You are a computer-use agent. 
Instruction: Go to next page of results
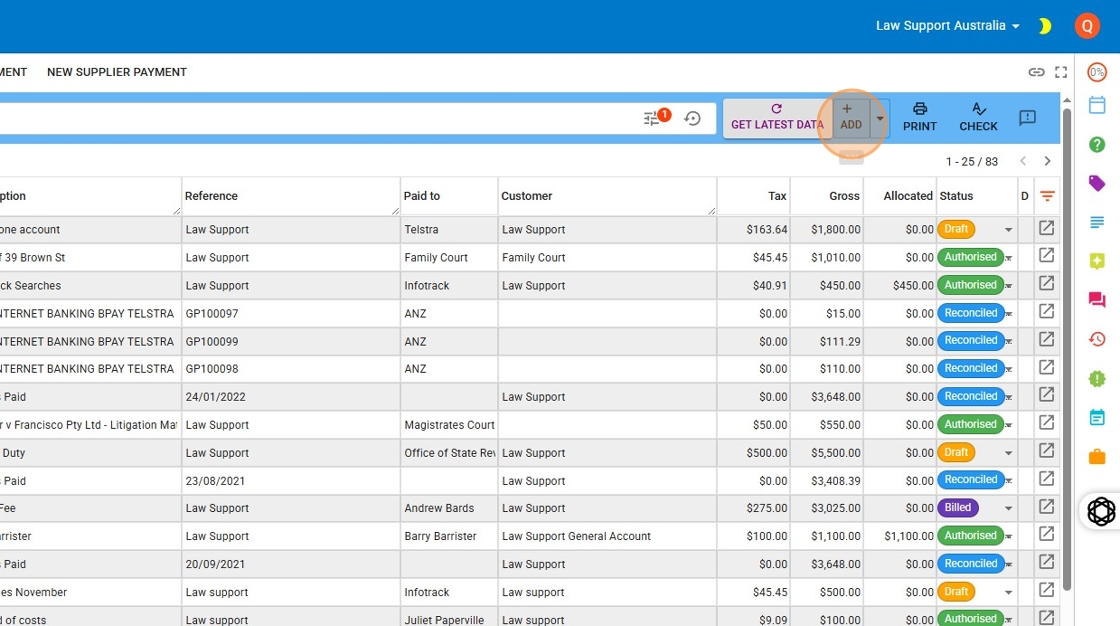click(x=1047, y=161)
